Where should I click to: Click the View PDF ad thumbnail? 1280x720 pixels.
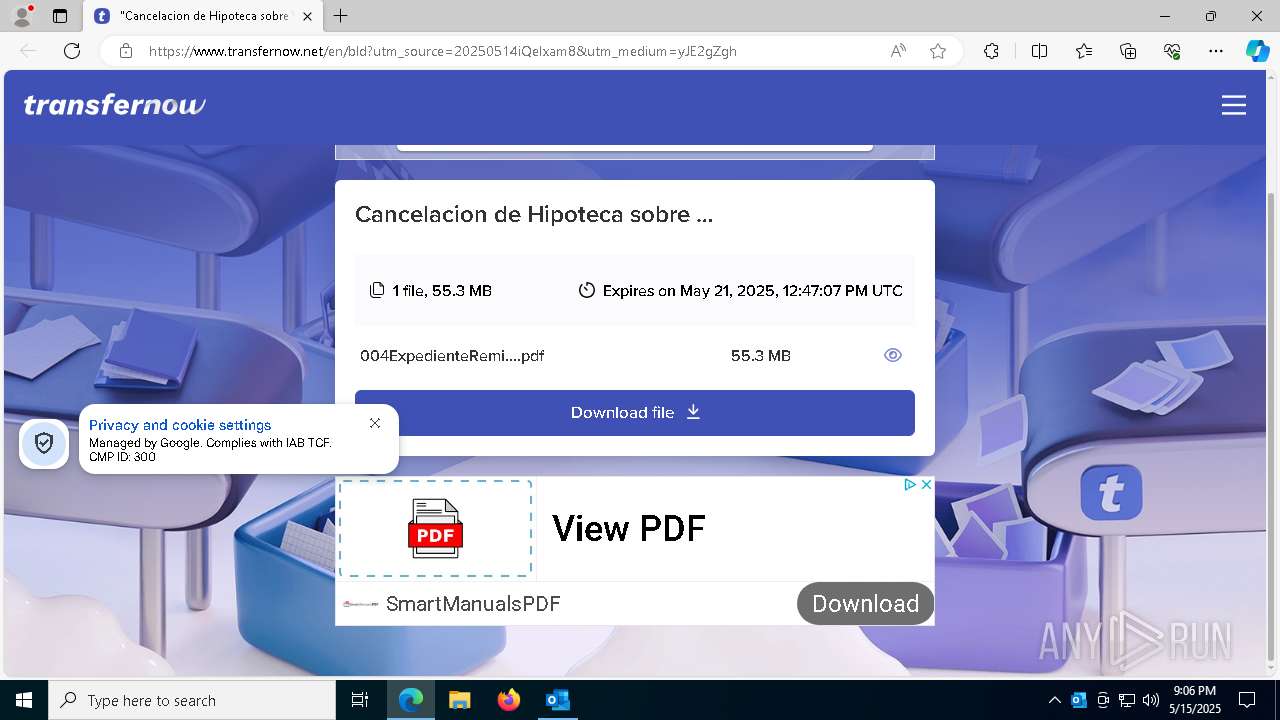(436, 528)
